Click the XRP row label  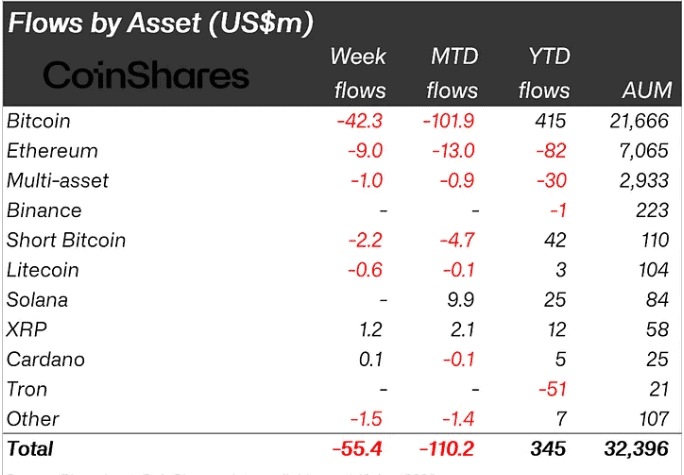(x=27, y=329)
